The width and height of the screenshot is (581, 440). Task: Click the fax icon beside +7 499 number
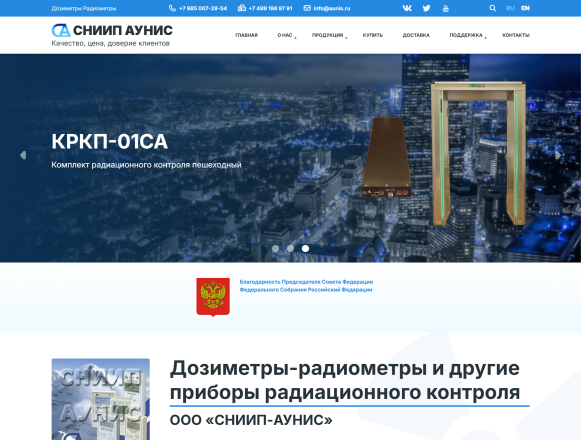pos(242,8)
